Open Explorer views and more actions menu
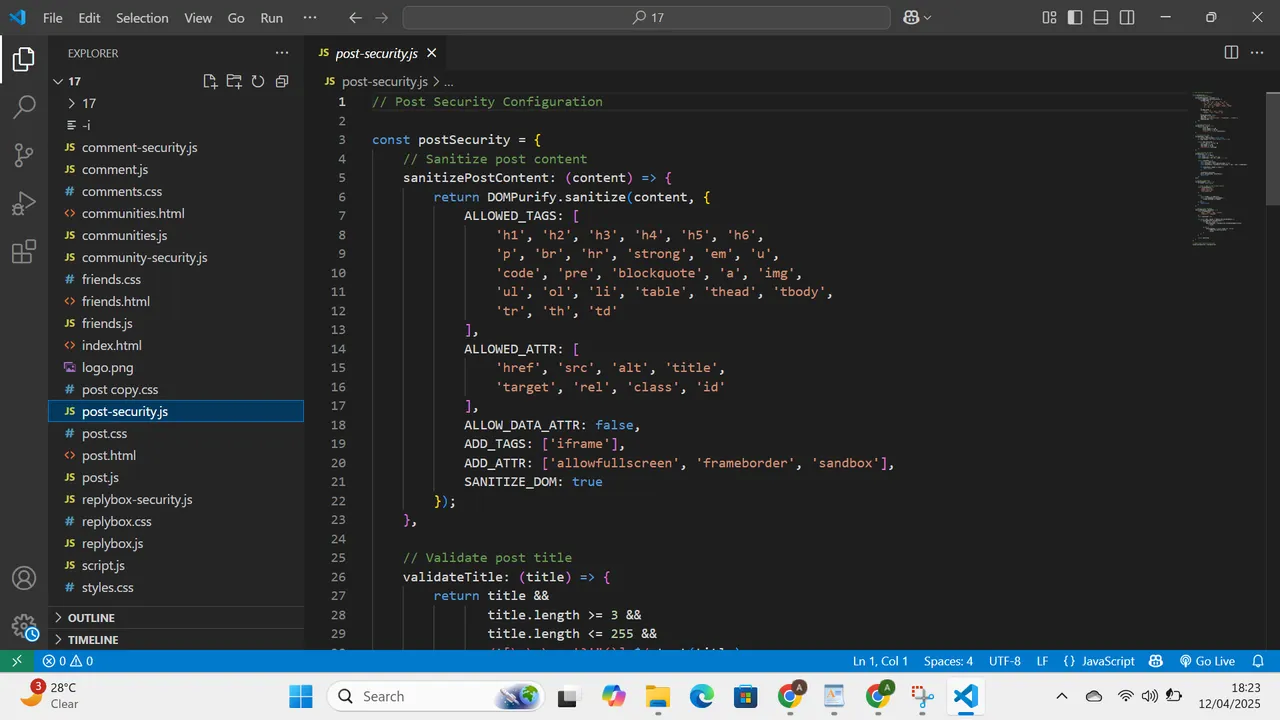 coord(282,53)
